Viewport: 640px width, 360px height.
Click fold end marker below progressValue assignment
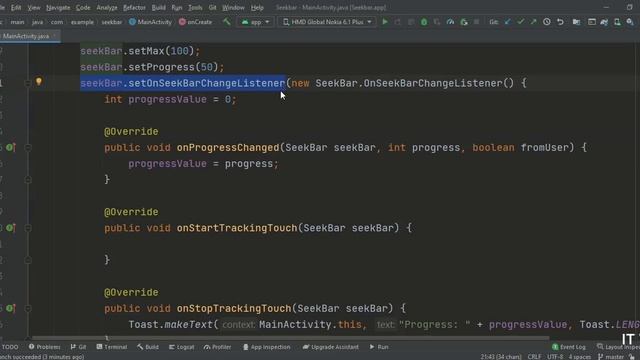coord(28,179)
